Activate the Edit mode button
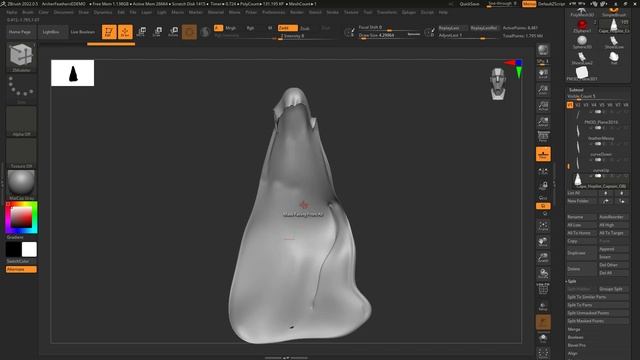Image resolution: width=640 pixels, height=360 pixels. point(109,32)
